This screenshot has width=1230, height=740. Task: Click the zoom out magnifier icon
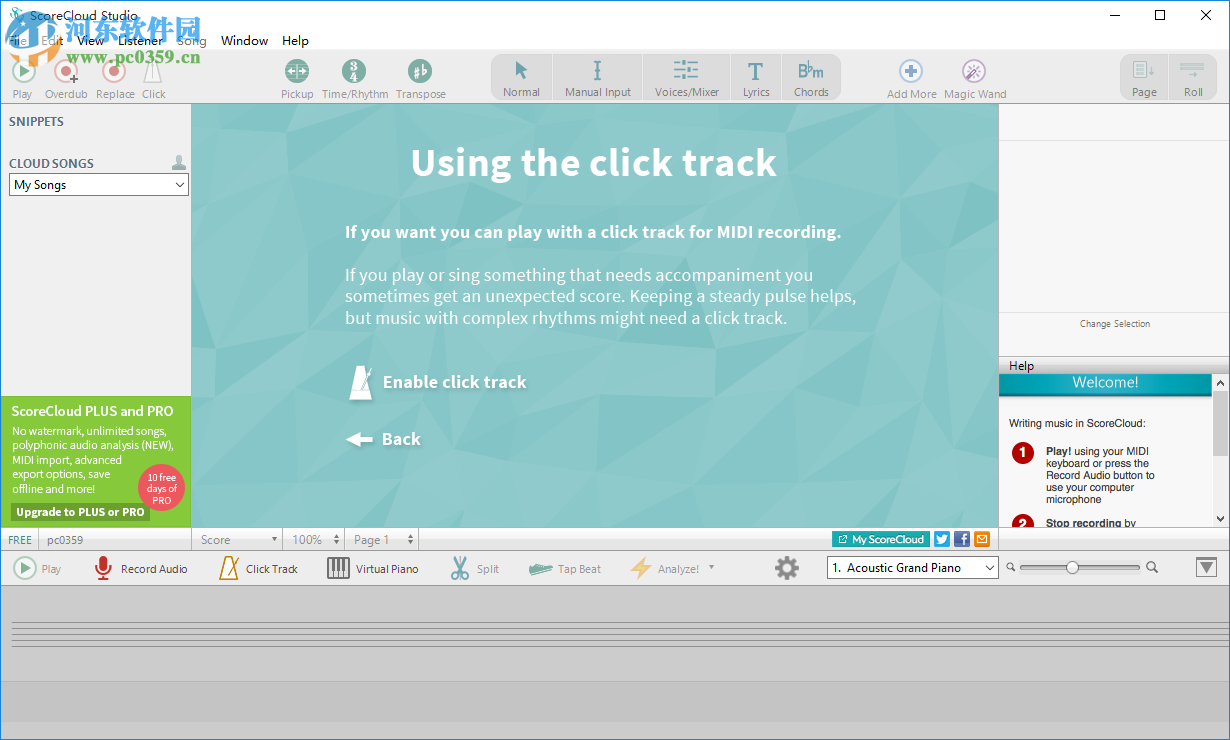coord(1011,567)
